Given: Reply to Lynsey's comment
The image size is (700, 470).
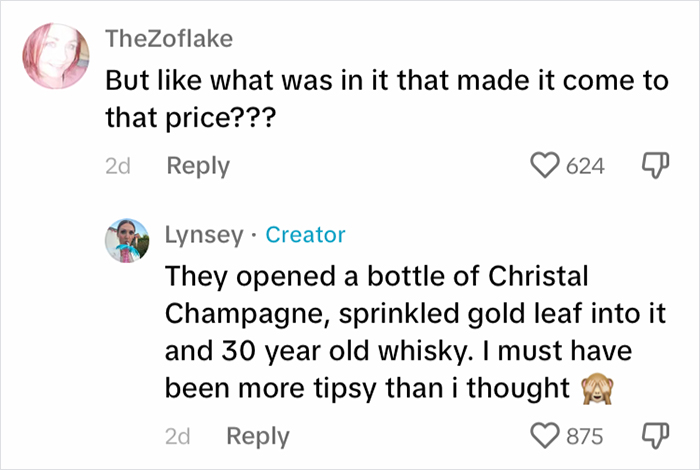Looking at the screenshot, I should [x=258, y=436].
